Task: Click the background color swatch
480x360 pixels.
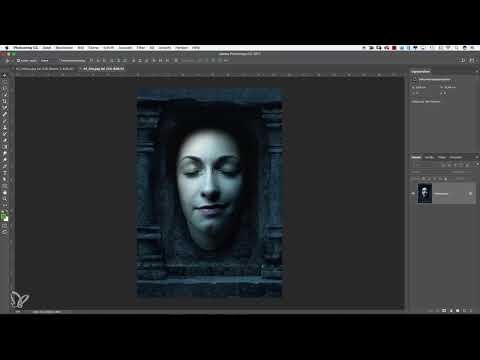Action: click(x=6, y=219)
